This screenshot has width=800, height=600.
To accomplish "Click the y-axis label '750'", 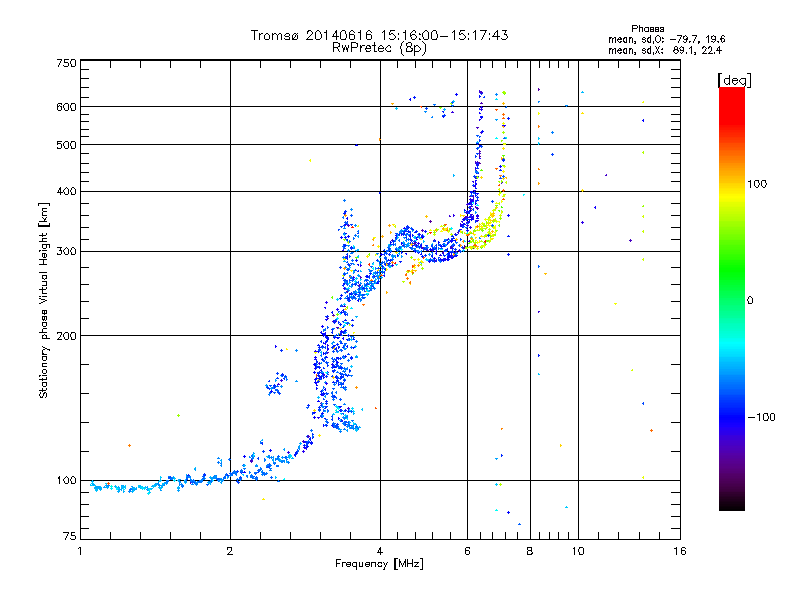I will 66,63.
